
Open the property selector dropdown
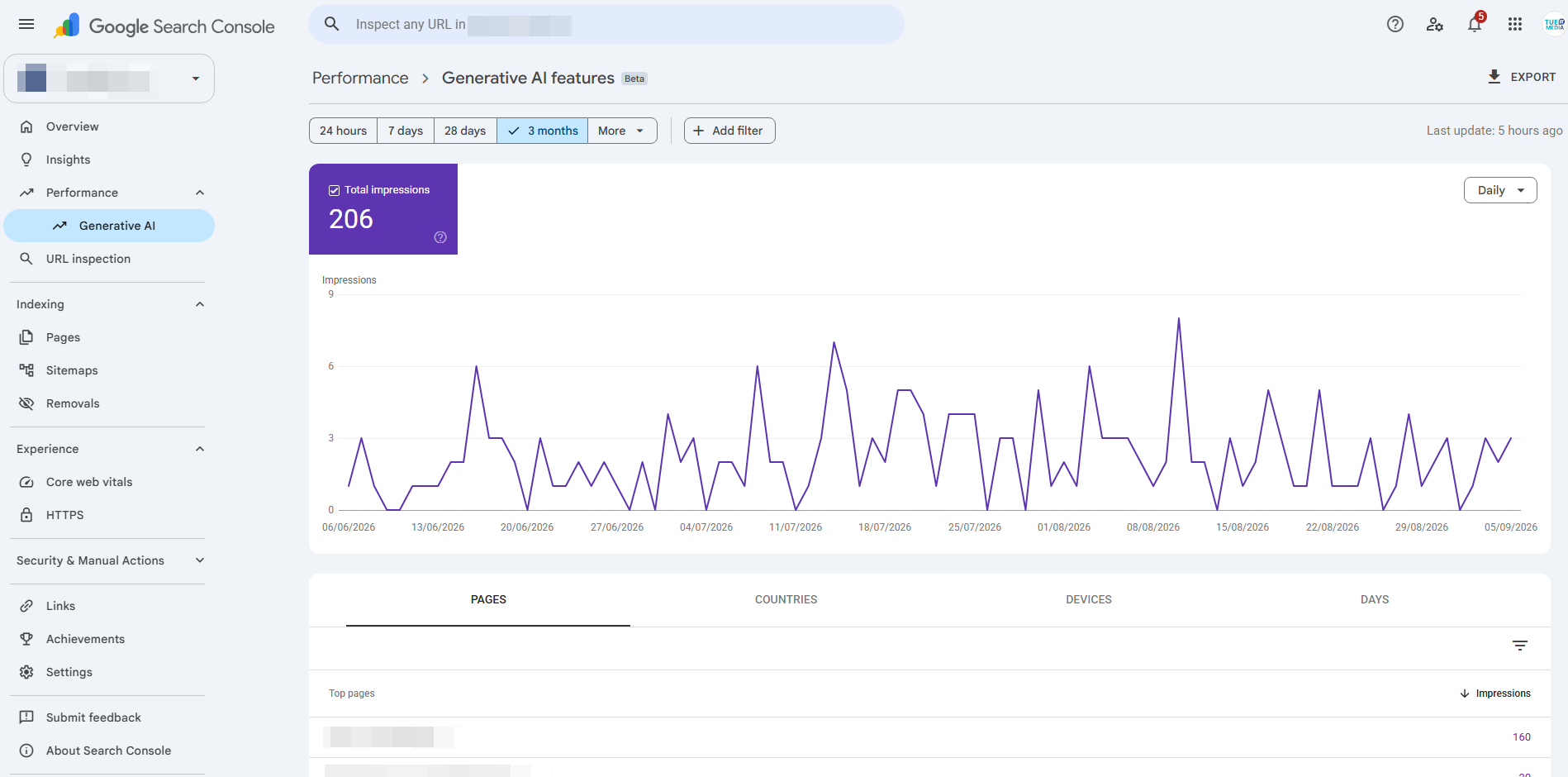point(109,79)
